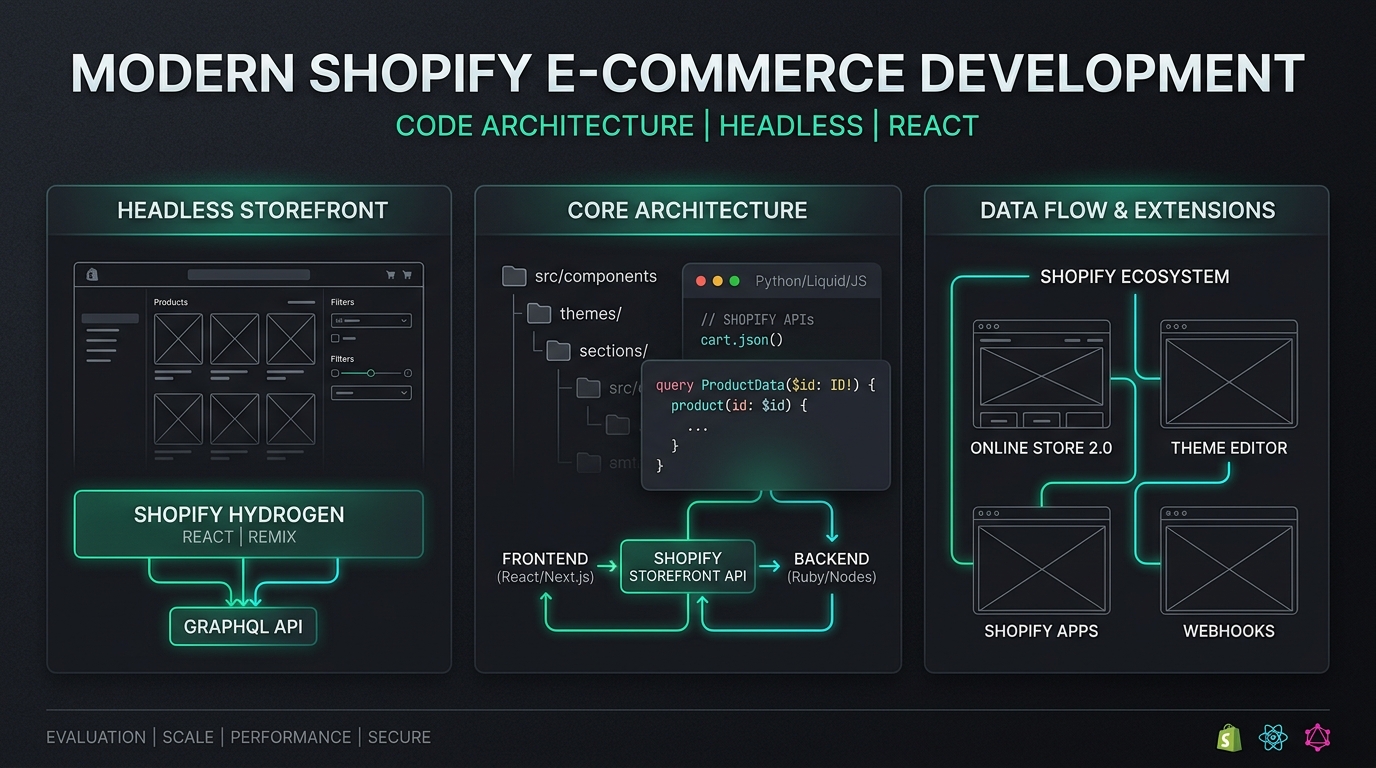Click EVALUATION in the footer
Viewport: 1376px width, 768px height.
pos(96,737)
